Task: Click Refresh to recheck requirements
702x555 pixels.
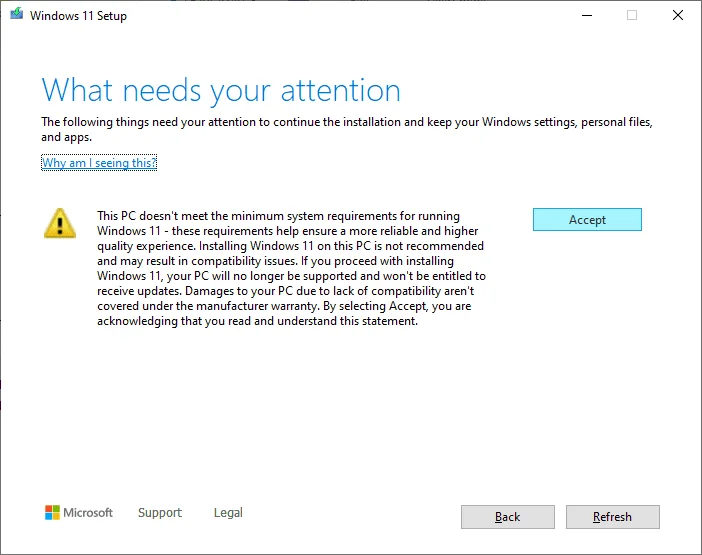Action: click(612, 517)
